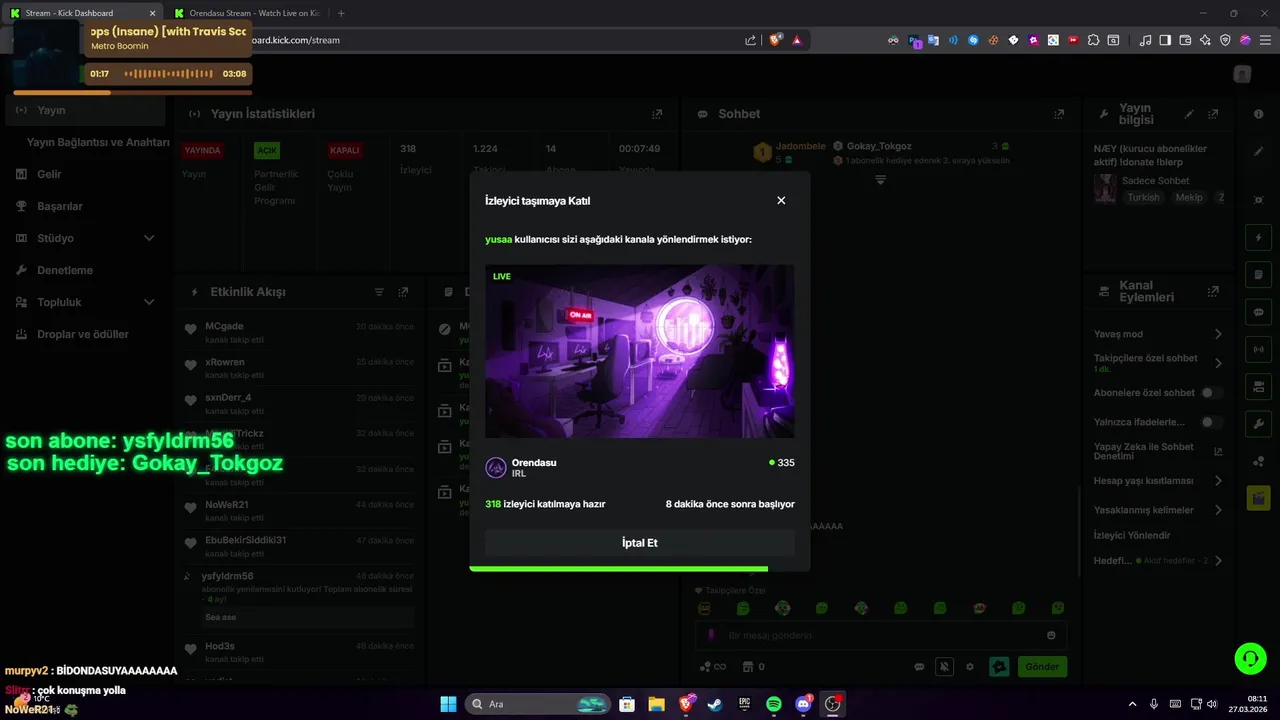The image size is (1280, 720).
Task: Pop out the Yayın bilgisi panel
Action: pyautogui.click(x=1213, y=114)
